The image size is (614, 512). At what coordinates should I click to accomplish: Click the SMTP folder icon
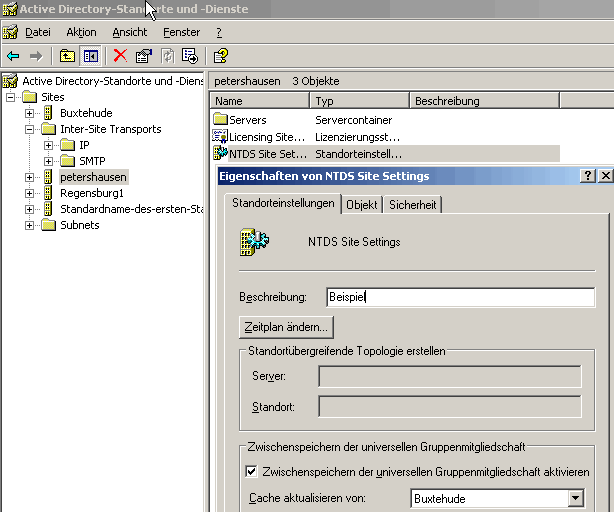[68, 161]
